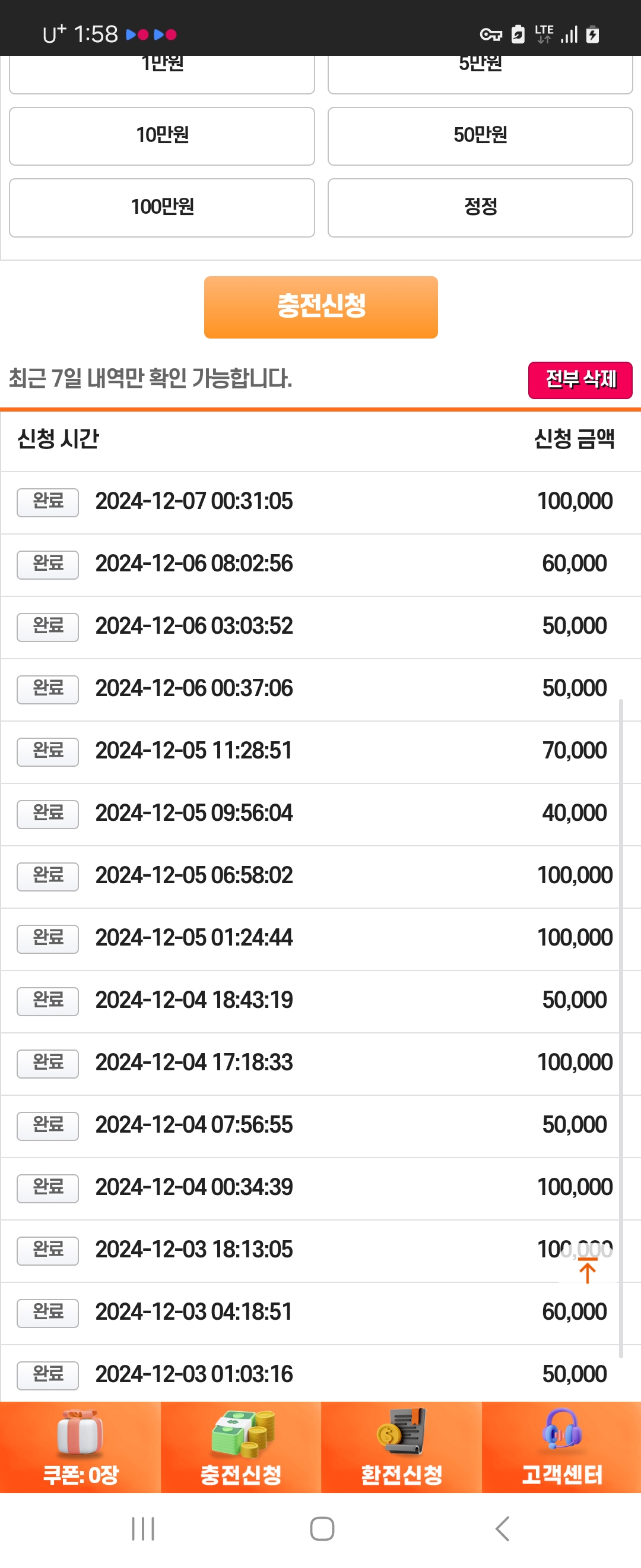Tap the 신청 금액 column header
This screenshot has height=1568, width=641.
click(574, 438)
